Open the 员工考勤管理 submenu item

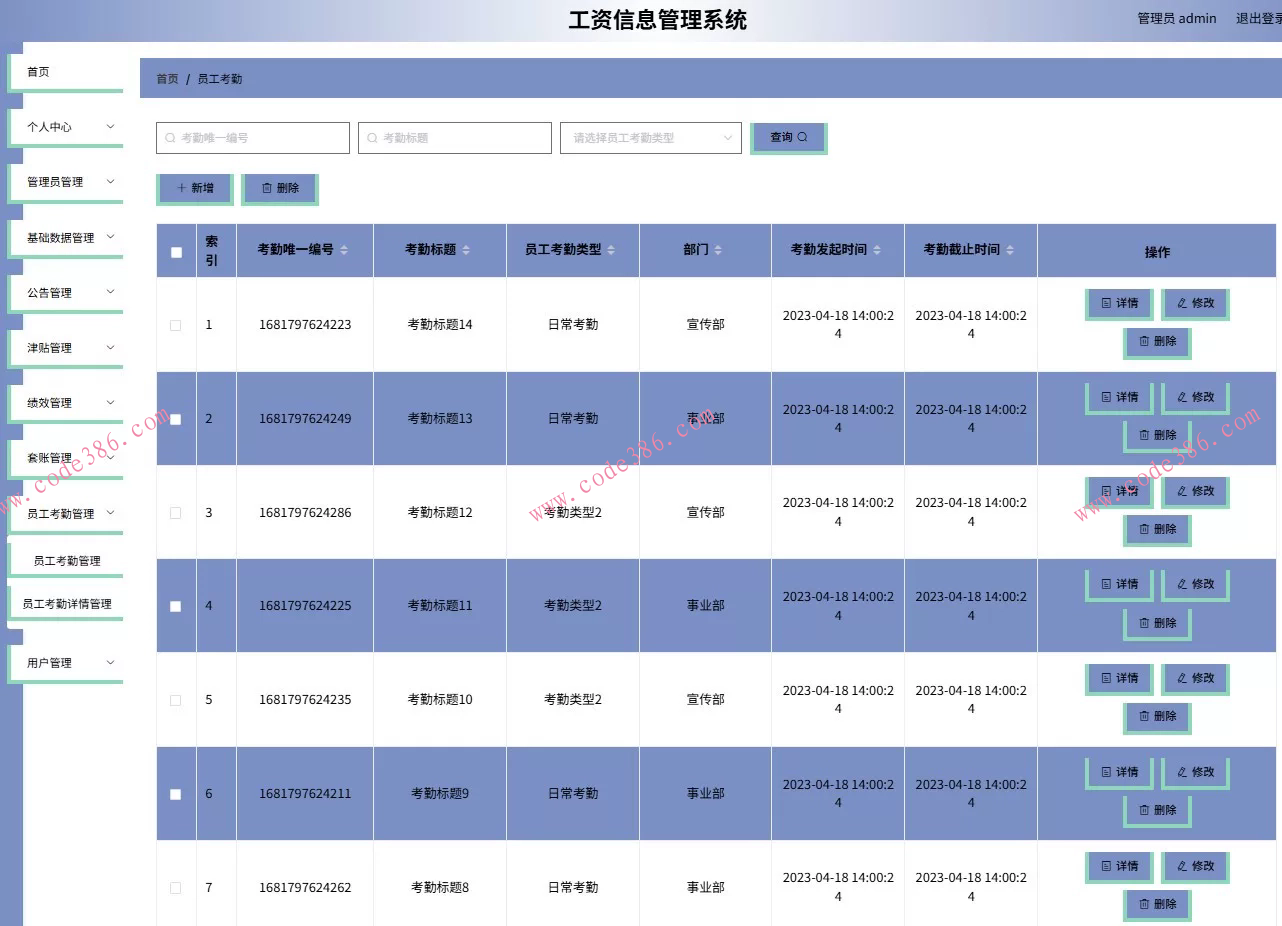(x=66, y=561)
